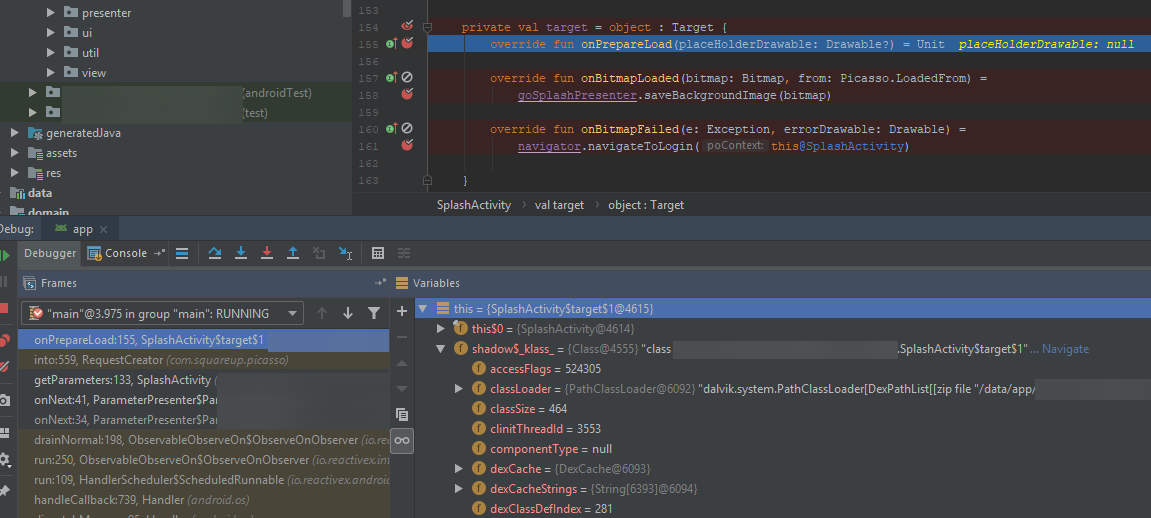Expand the presenter folder in project tree
The height and width of the screenshot is (518, 1151).
[51, 12]
